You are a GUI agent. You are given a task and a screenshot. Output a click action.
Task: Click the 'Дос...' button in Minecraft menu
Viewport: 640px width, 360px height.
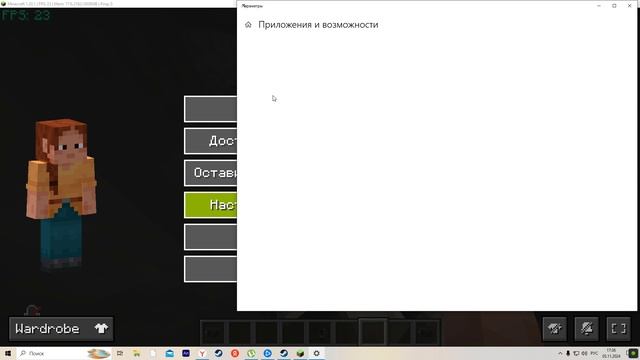[x=211, y=141]
